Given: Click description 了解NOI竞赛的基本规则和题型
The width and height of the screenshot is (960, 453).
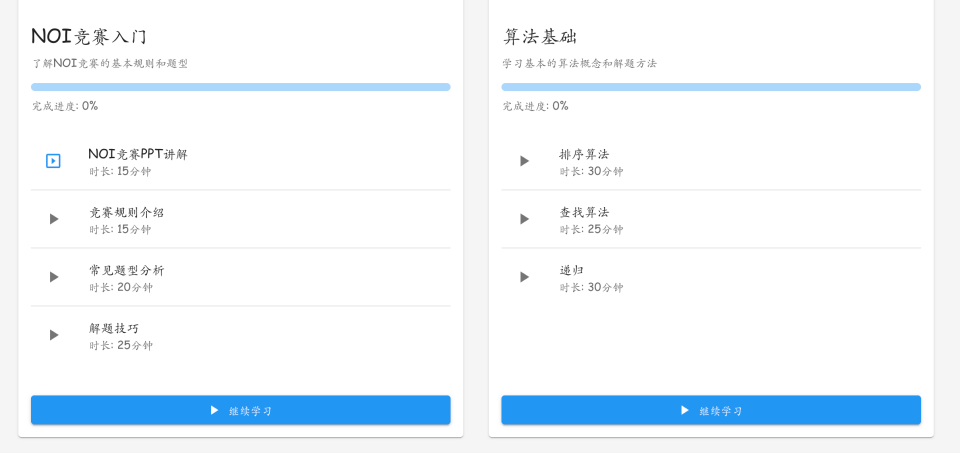Looking at the screenshot, I should click(110, 63).
